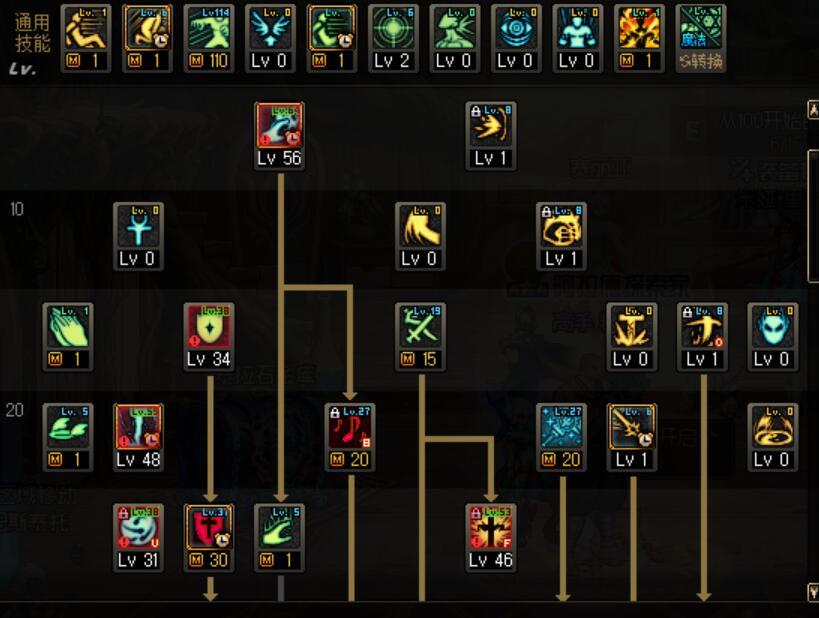The width and height of the screenshot is (819, 618).
Task: Click the scroll down arrow of skill tree
Action: point(813,592)
